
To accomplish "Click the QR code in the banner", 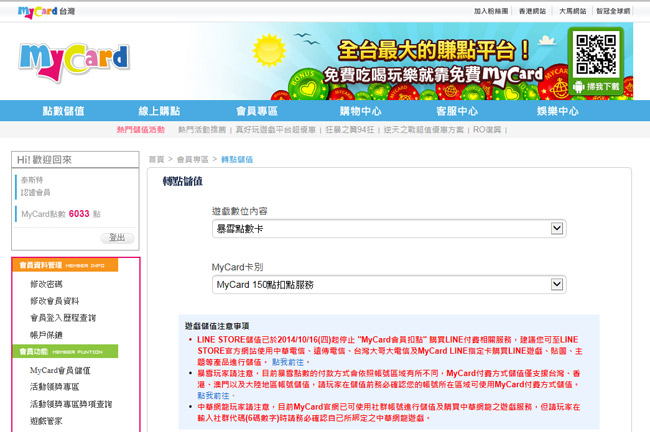I will pyautogui.click(x=596, y=53).
